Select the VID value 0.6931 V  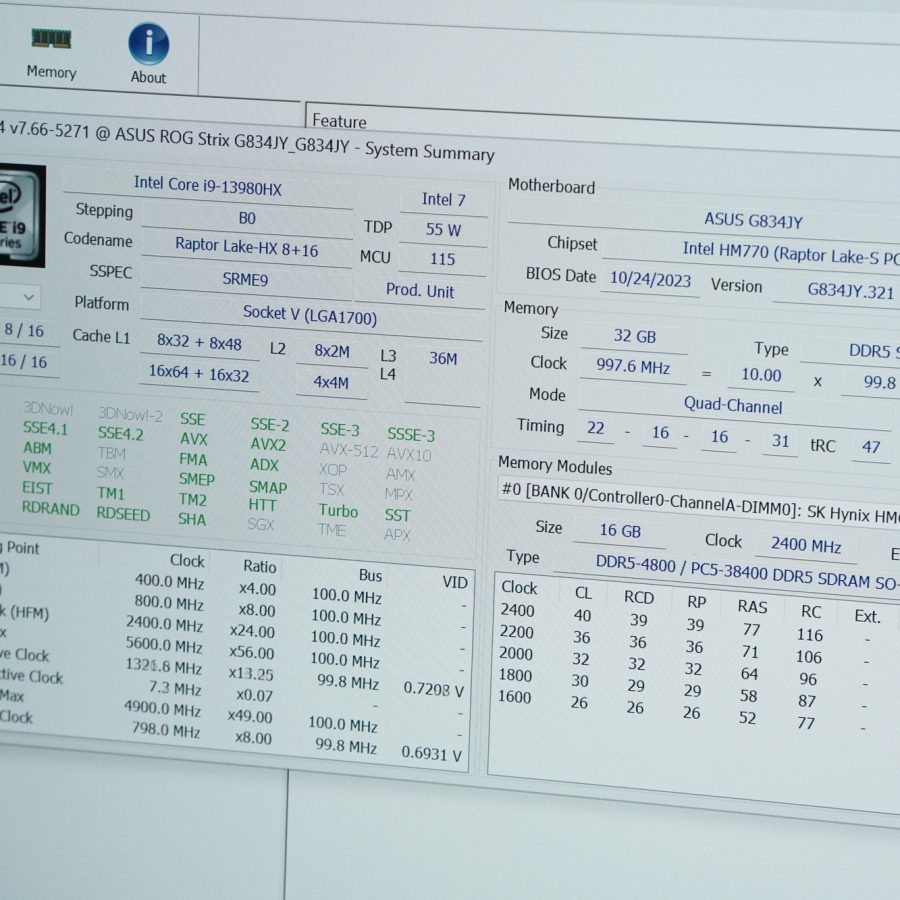[x=432, y=752]
